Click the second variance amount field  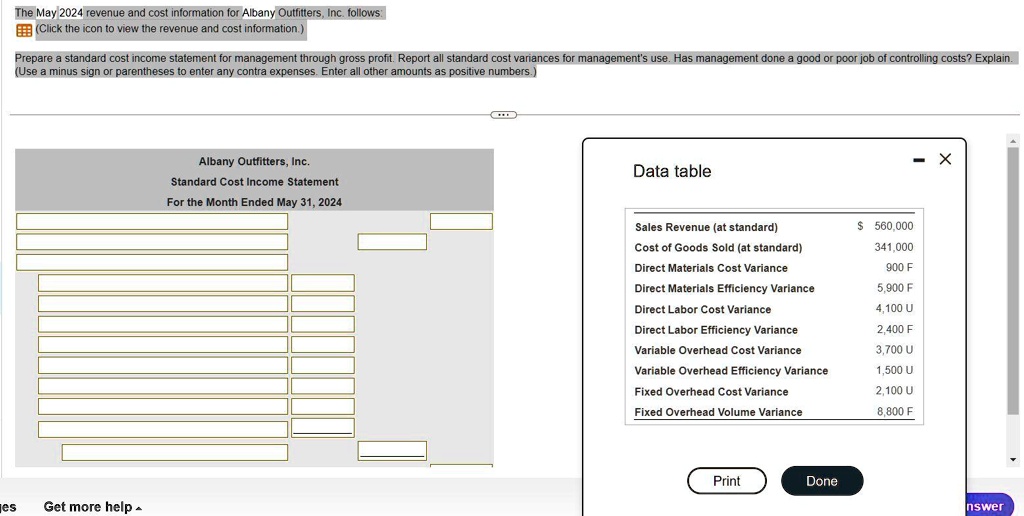click(x=323, y=304)
